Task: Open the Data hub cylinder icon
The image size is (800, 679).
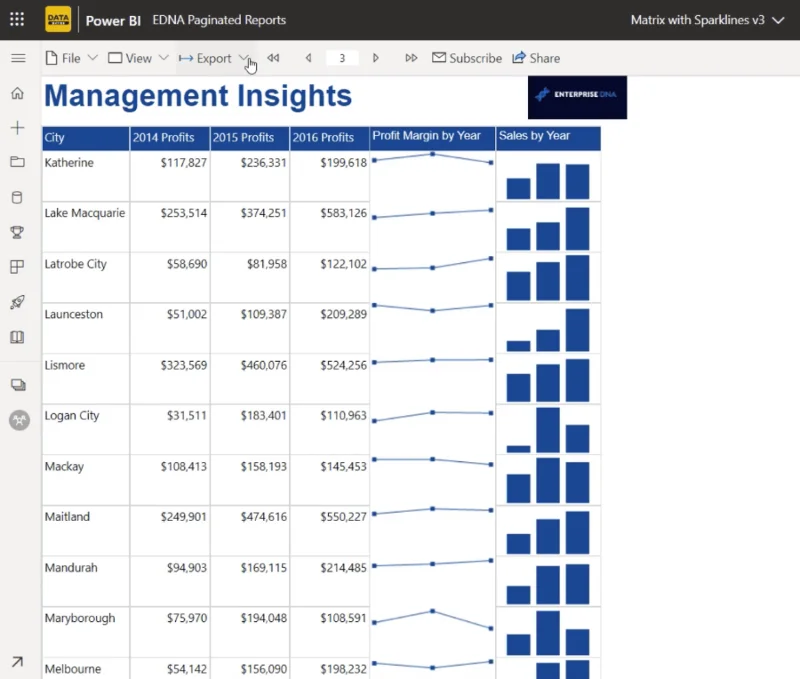Action: tap(17, 197)
